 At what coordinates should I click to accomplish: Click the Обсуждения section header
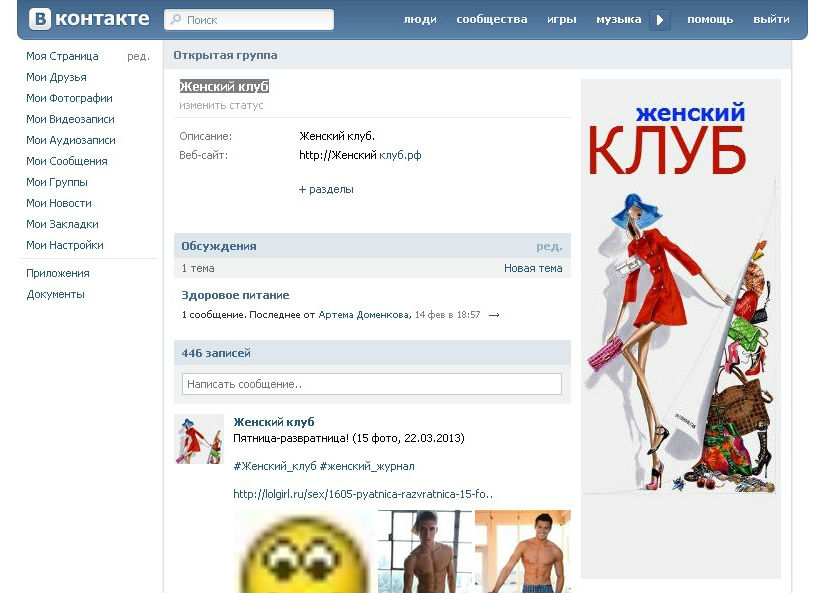[x=219, y=246]
